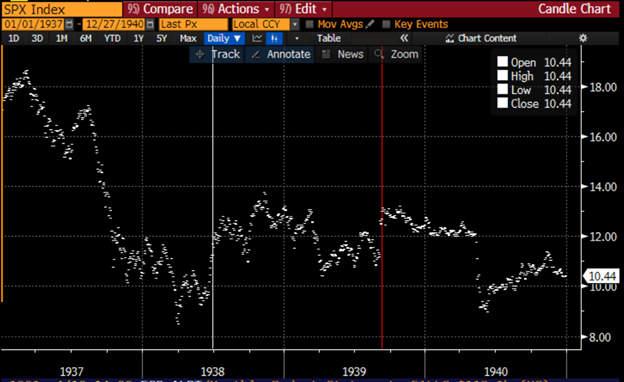
Task: Select the candle chart type icon
Action: tap(274, 38)
